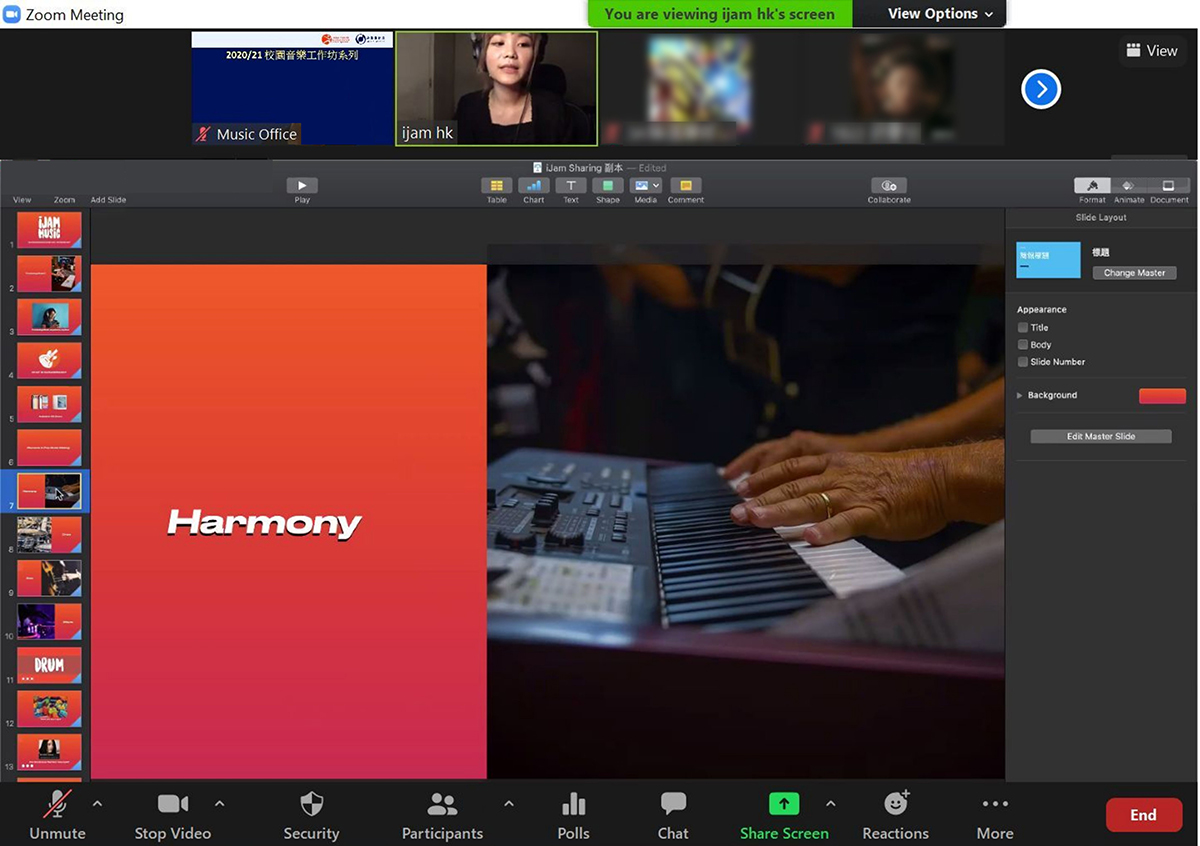Click the Change Master button
This screenshot has width=1200, height=846.
pyautogui.click(x=1134, y=273)
